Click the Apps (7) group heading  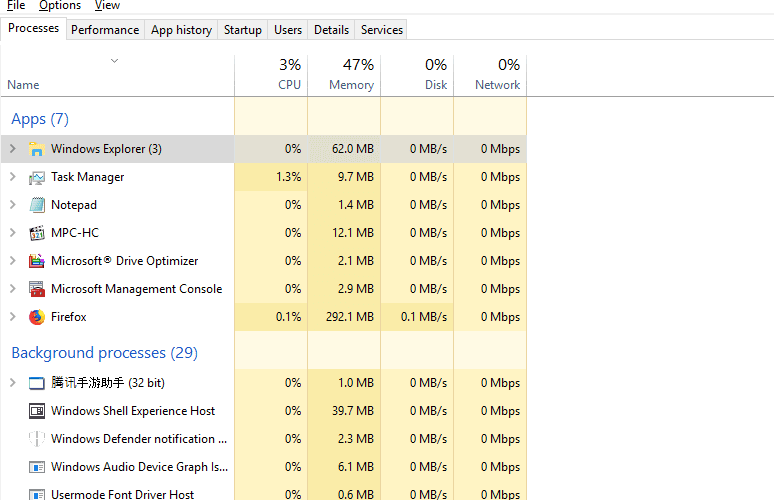(40, 119)
